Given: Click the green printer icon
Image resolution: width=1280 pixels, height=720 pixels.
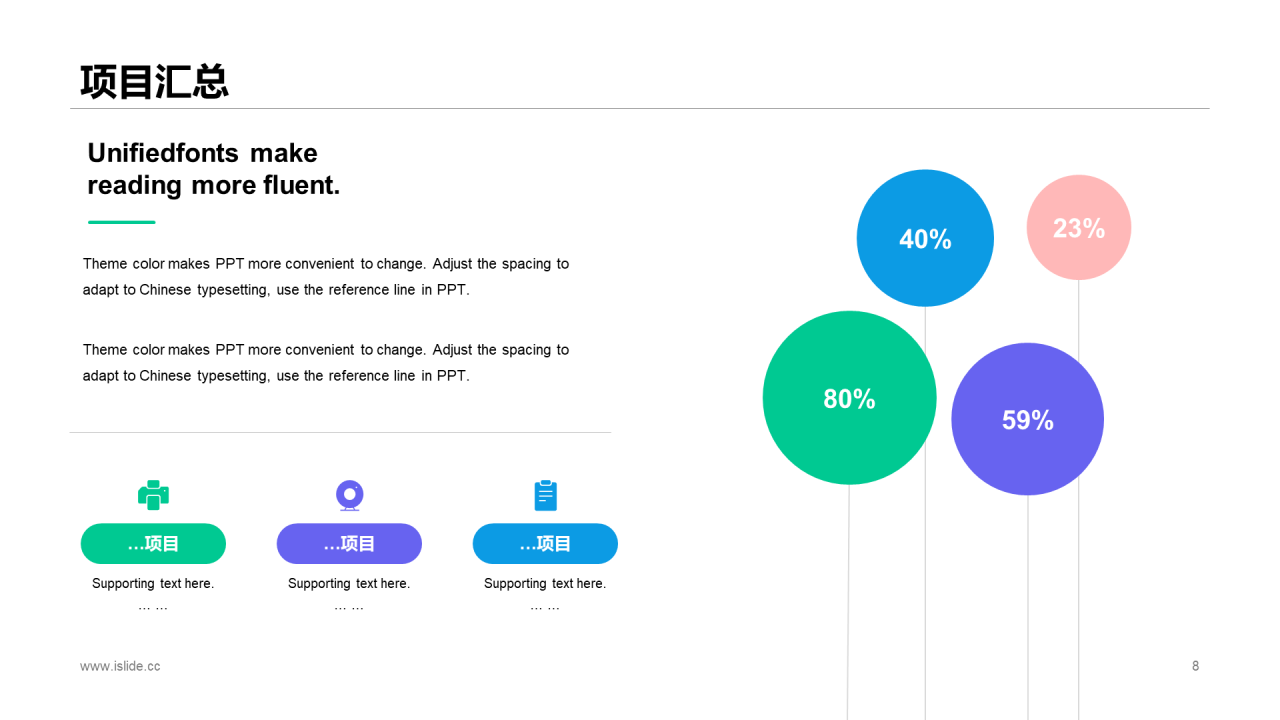Looking at the screenshot, I should pyautogui.click(x=153, y=495).
